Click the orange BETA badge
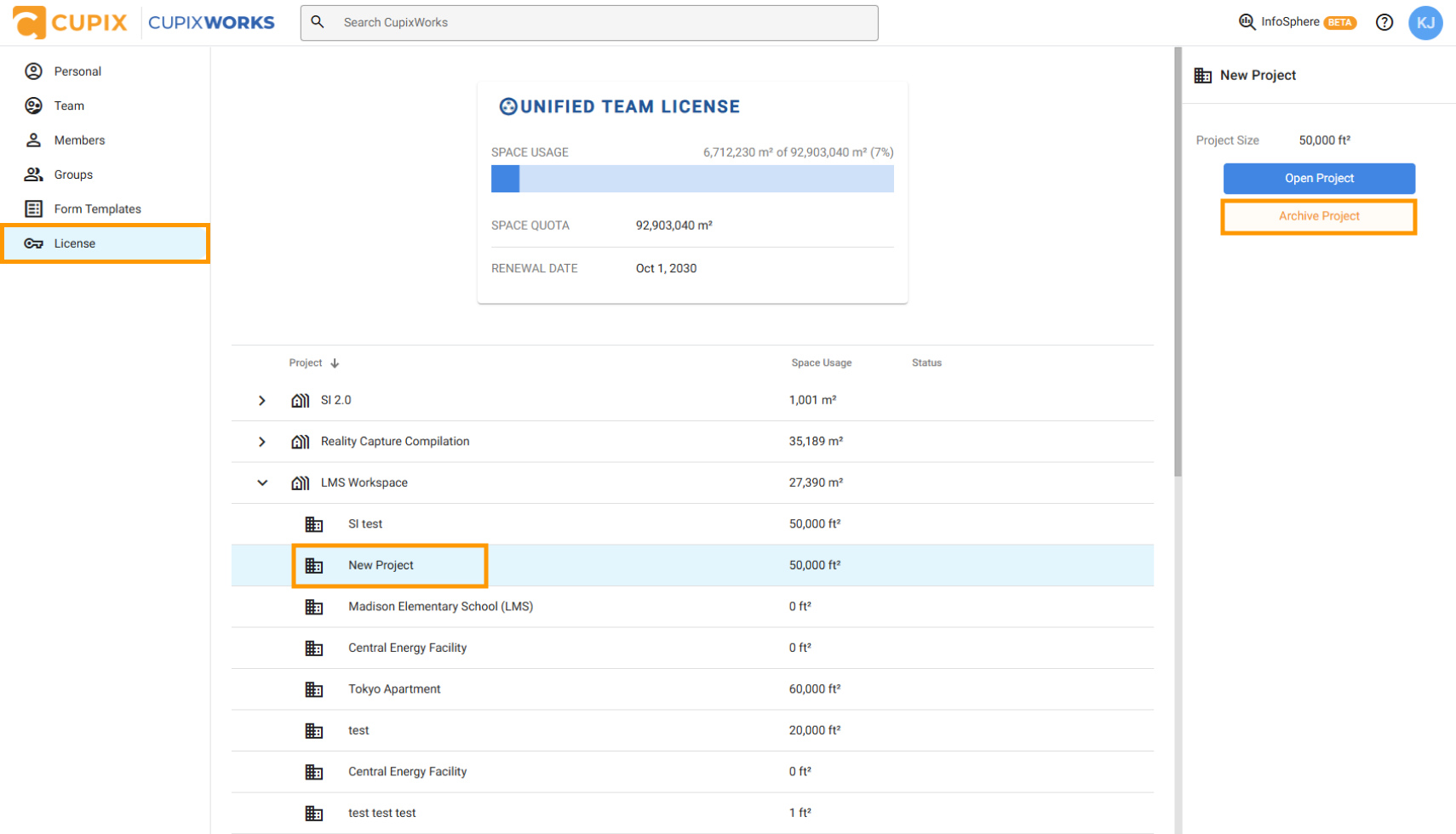The image size is (1456, 834). click(x=1340, y=23)
